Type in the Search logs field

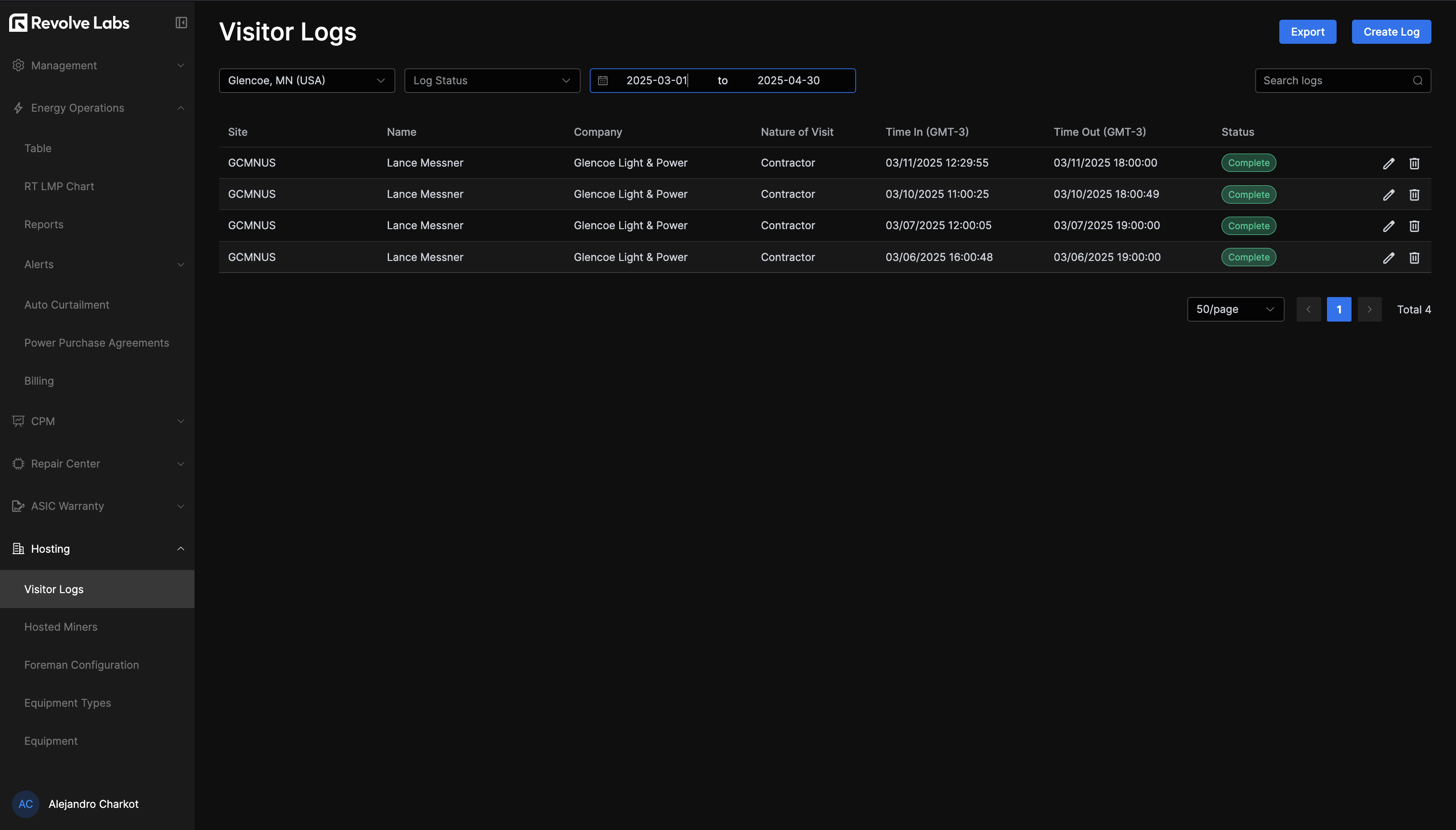[x=1328, y=80]
